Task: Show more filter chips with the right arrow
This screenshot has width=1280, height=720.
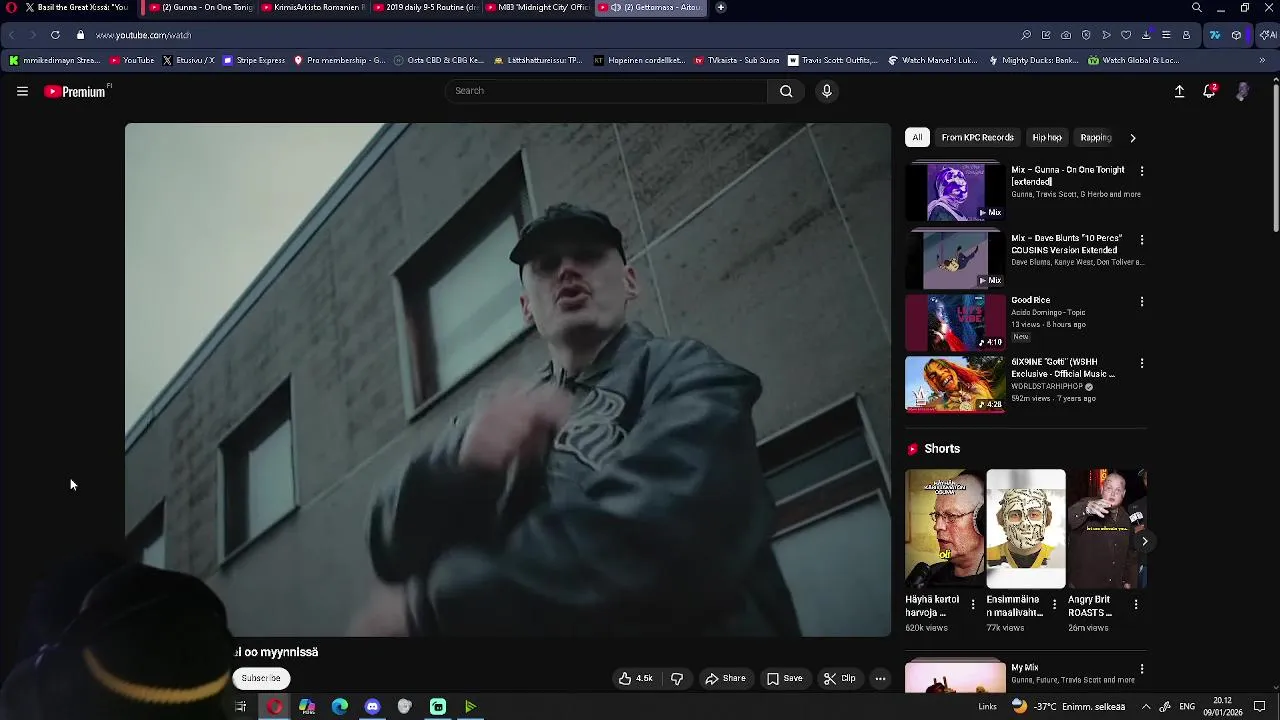Action: click(1132, 138)
